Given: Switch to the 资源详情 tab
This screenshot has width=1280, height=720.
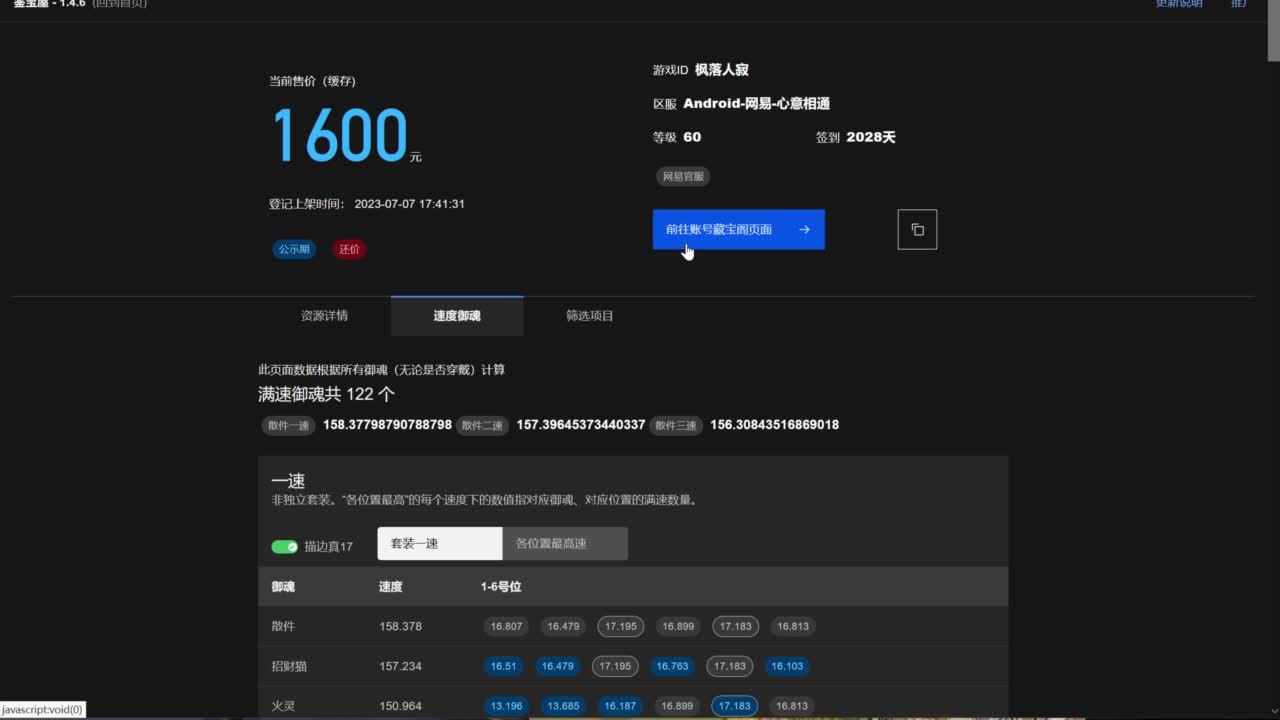Looking at the screenshot, I should click(x=324, y=316).
